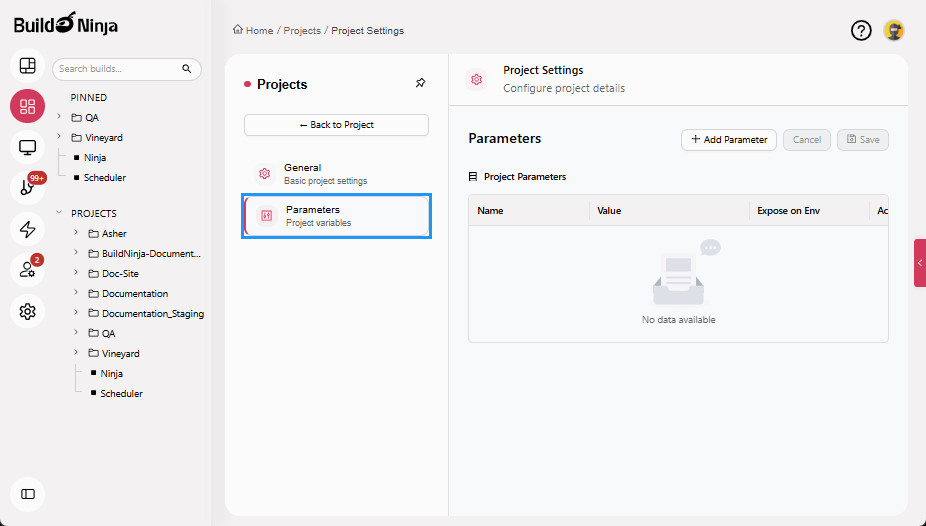This screenshot has height=526, width=926.
Task: Click Add Parameter button
Action: click(729, 140)
